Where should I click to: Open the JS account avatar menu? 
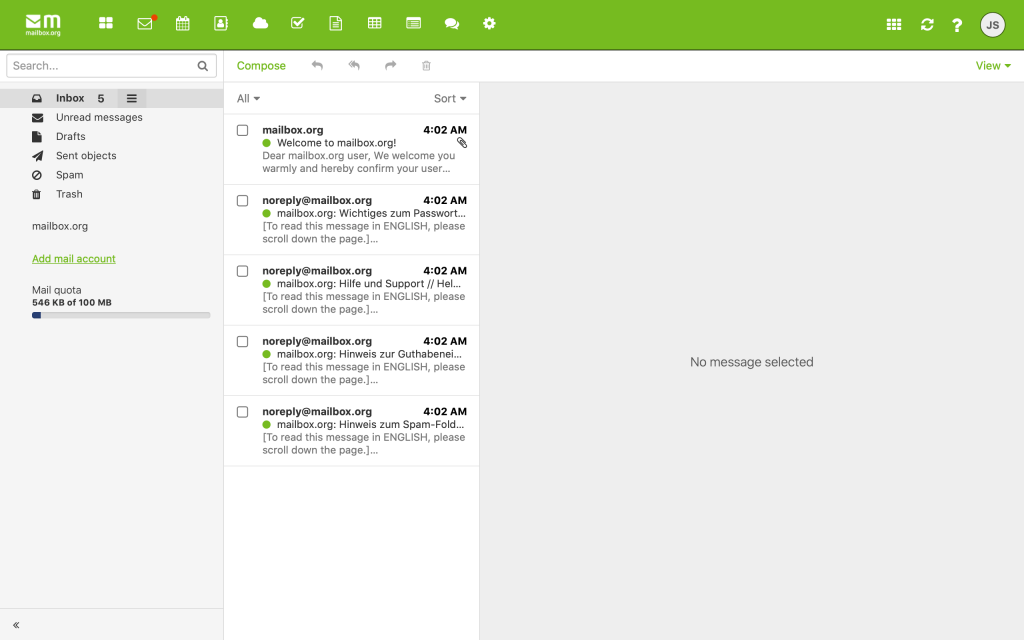992,25
